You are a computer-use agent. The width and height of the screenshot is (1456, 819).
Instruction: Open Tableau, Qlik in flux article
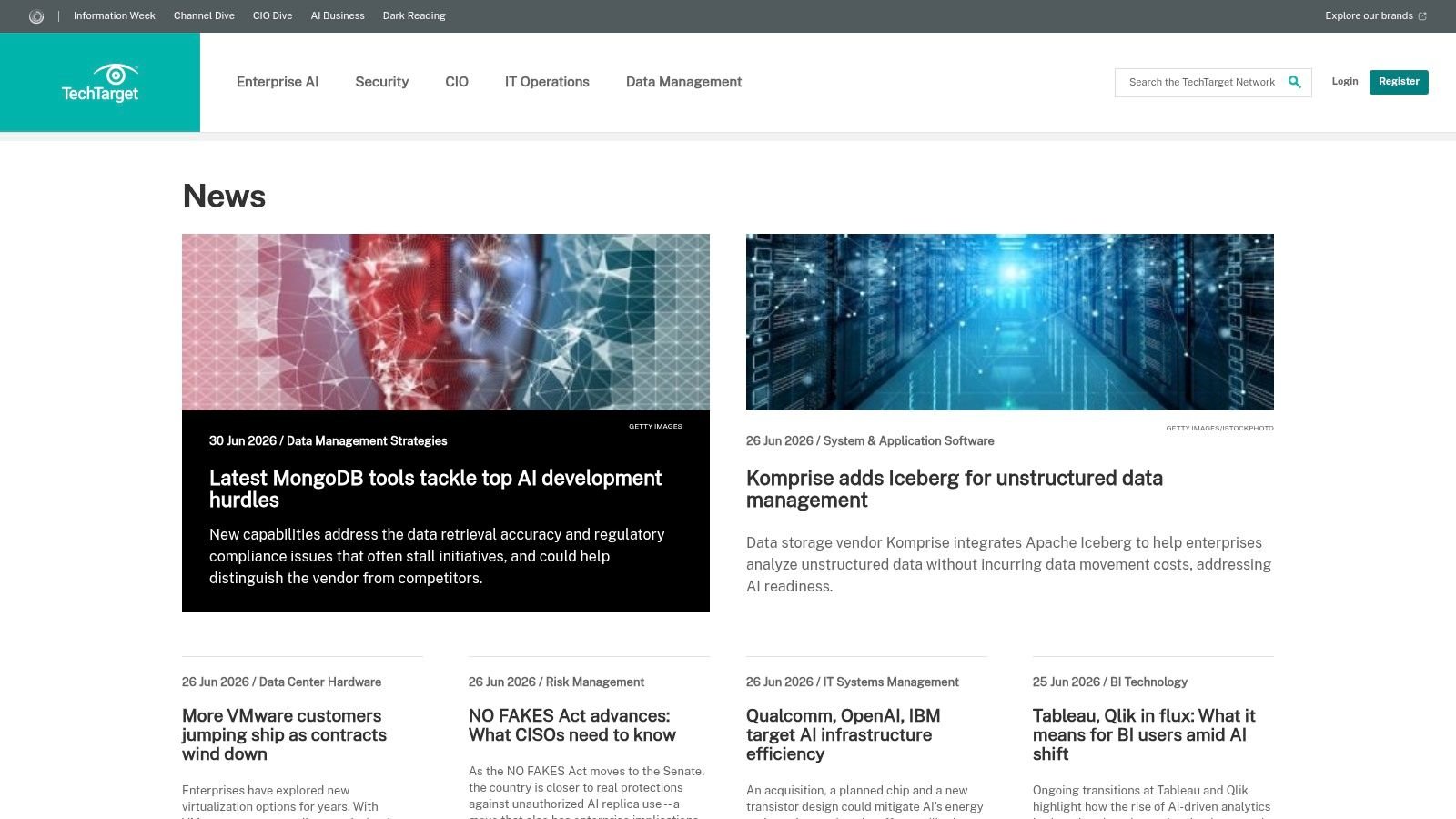[1144, 734]
